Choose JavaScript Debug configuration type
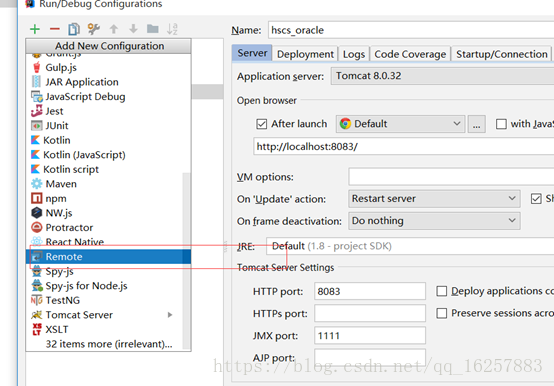554x386 pixels. pos(108,96)
